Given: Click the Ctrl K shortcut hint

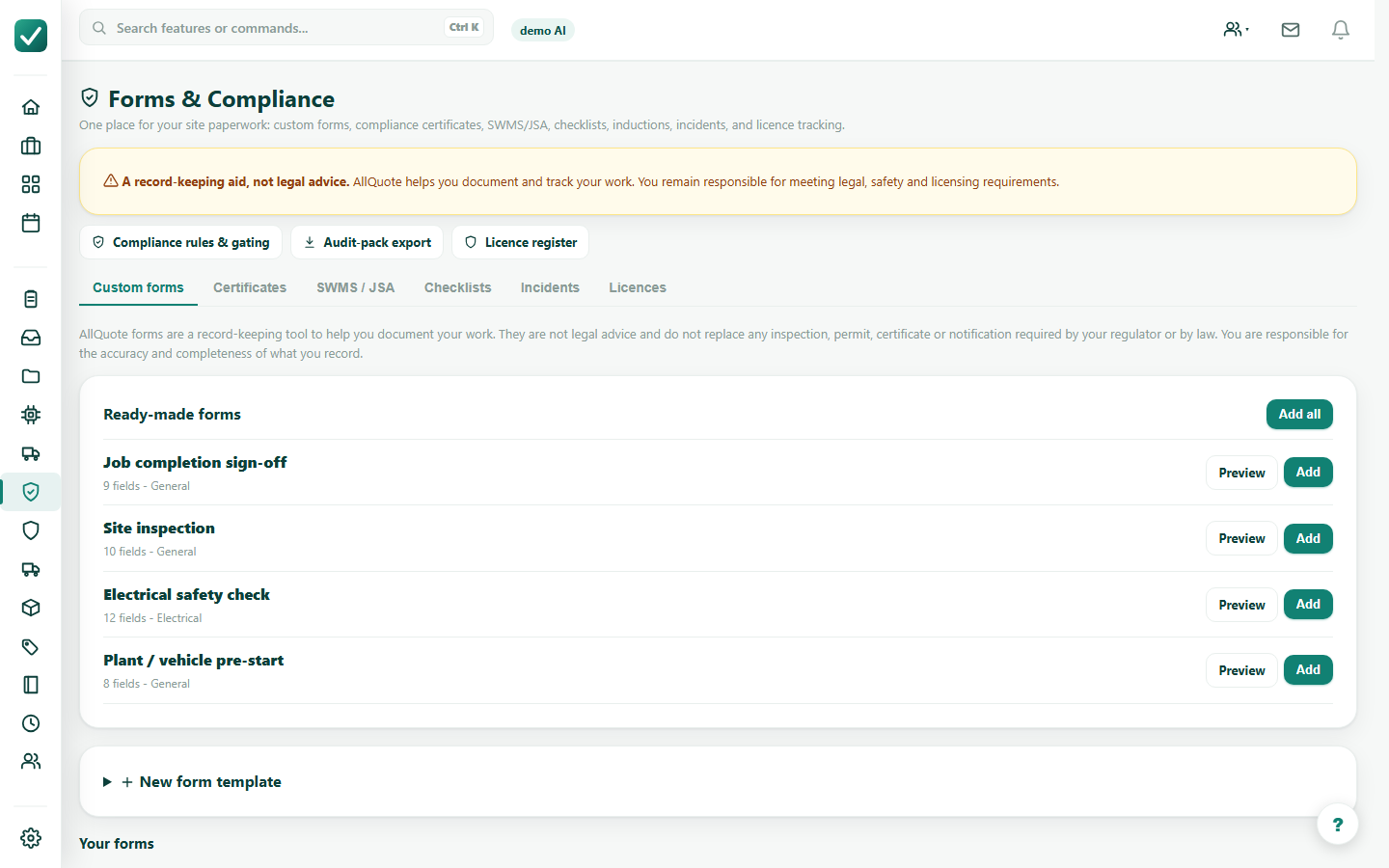Looking at the screenshot, I should pyautogui.click(x=464, y=27).
